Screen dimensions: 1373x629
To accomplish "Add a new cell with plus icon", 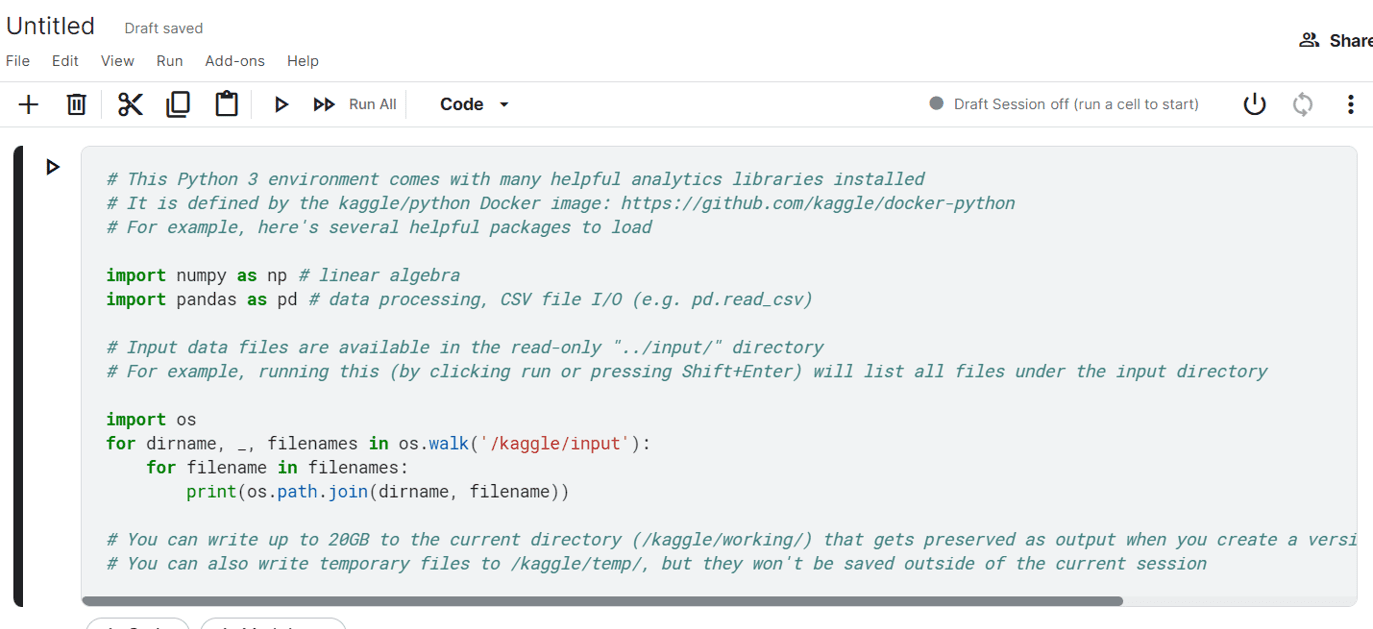I will [28, 104].
